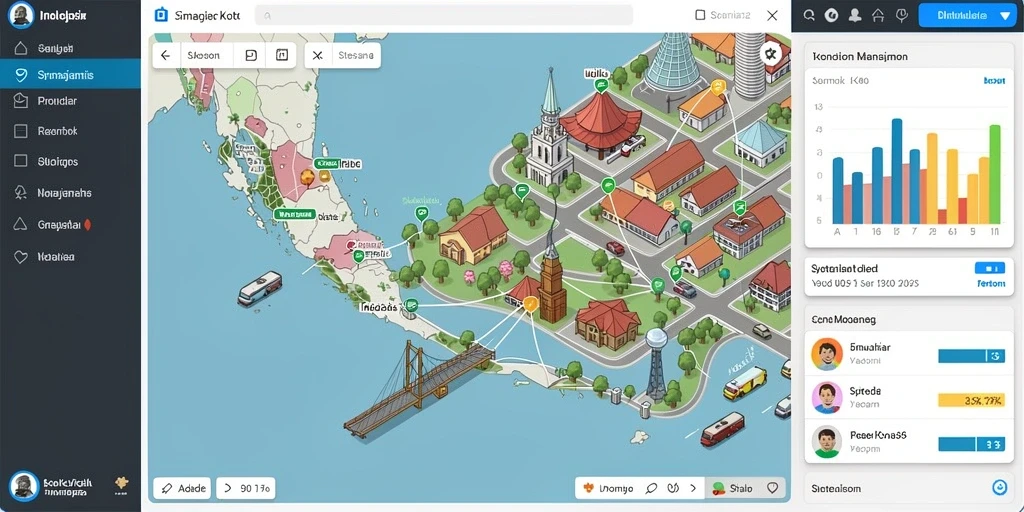The width and height of the screenshot is (1024, 512).
Task: Expand the 90 17o chevron control
Action: [246, 488]
